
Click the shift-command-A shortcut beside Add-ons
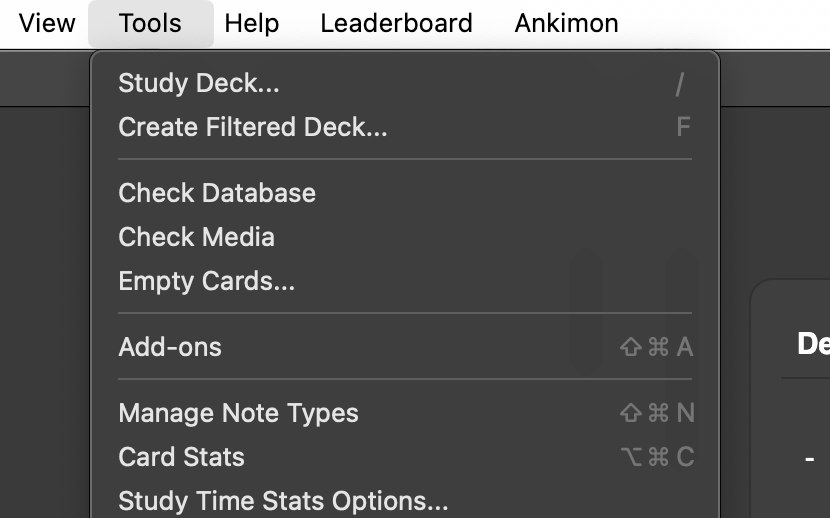657,347
